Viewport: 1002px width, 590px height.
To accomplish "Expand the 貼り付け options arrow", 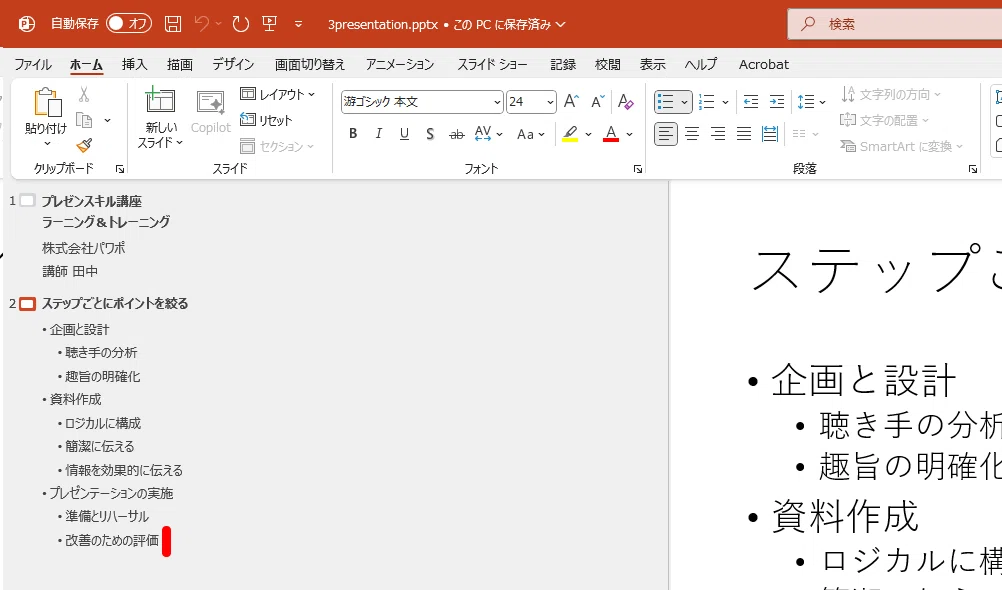I will pos(47,143).
